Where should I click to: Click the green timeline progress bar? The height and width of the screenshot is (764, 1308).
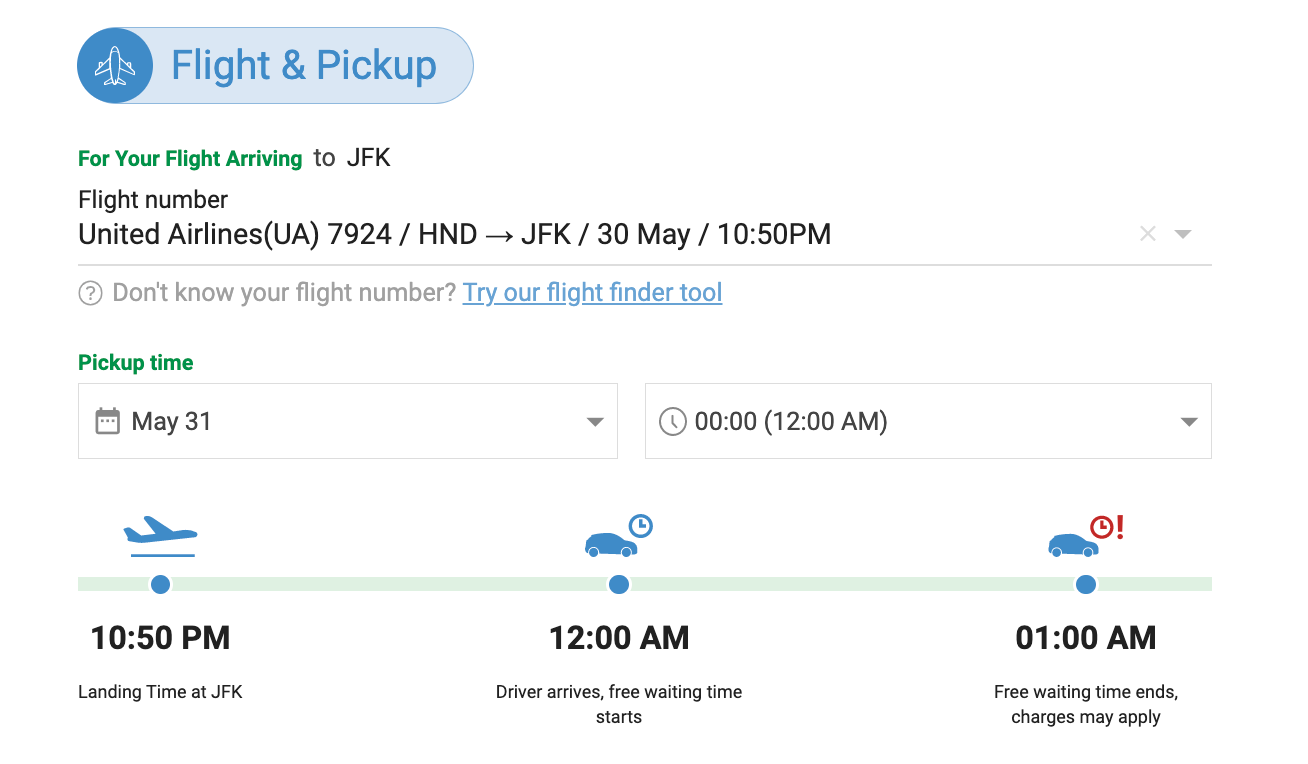click(x=645, y=584)
